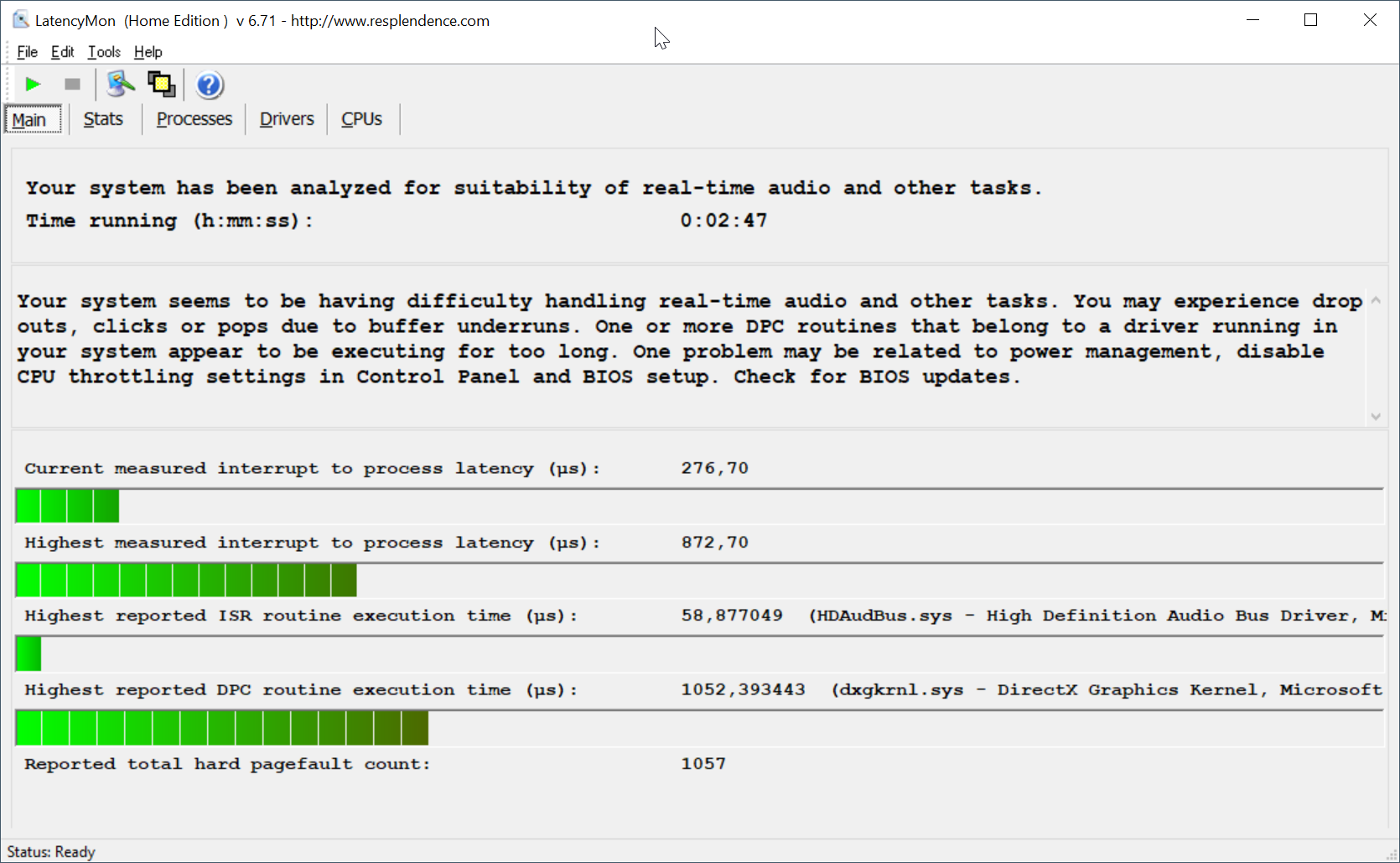
Task: Open options via the monitor-with-pen icon
Action: coord(121,84)
